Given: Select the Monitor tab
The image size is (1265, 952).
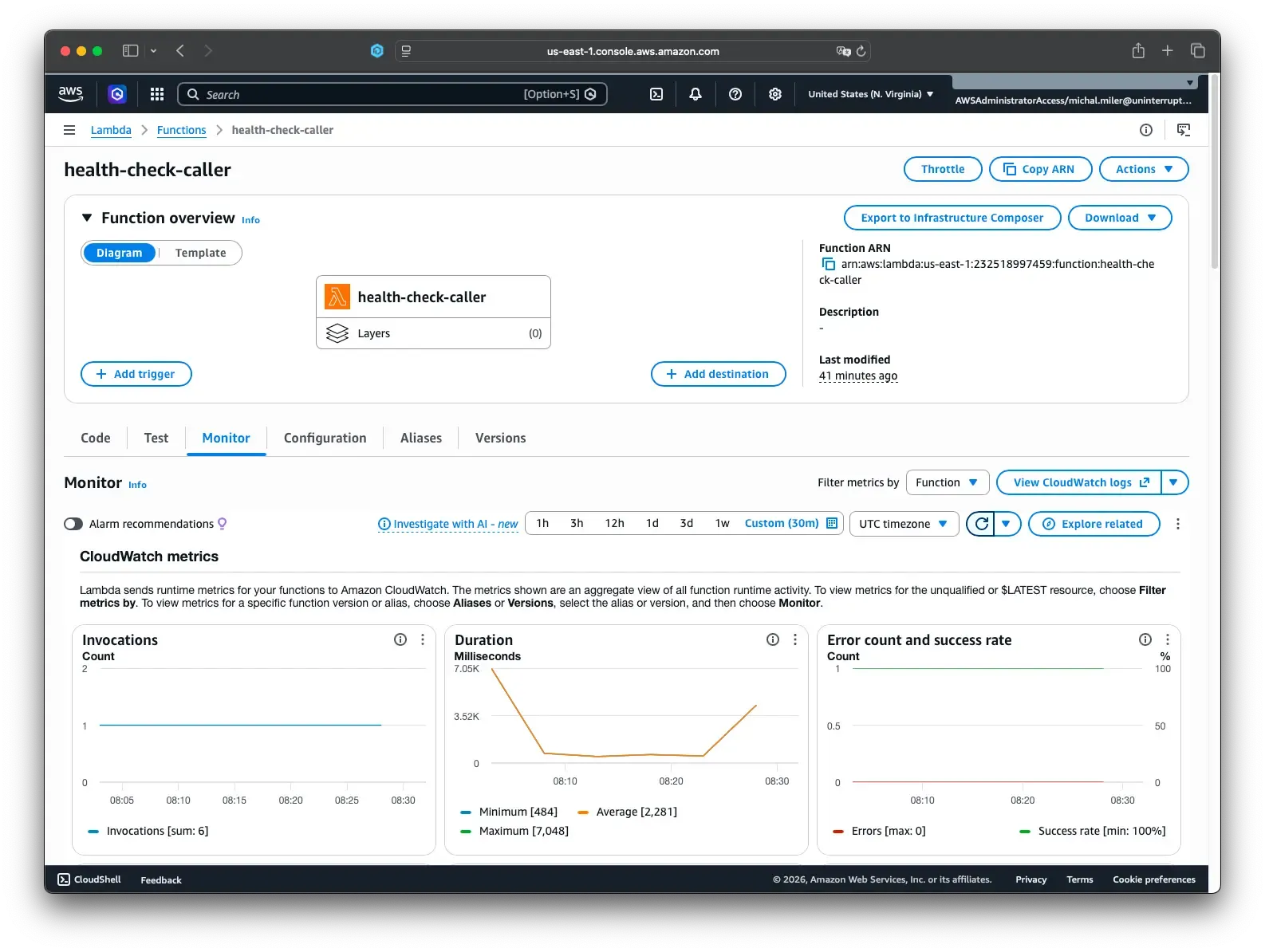Looking at the screenshot, I should coord(226,438).
